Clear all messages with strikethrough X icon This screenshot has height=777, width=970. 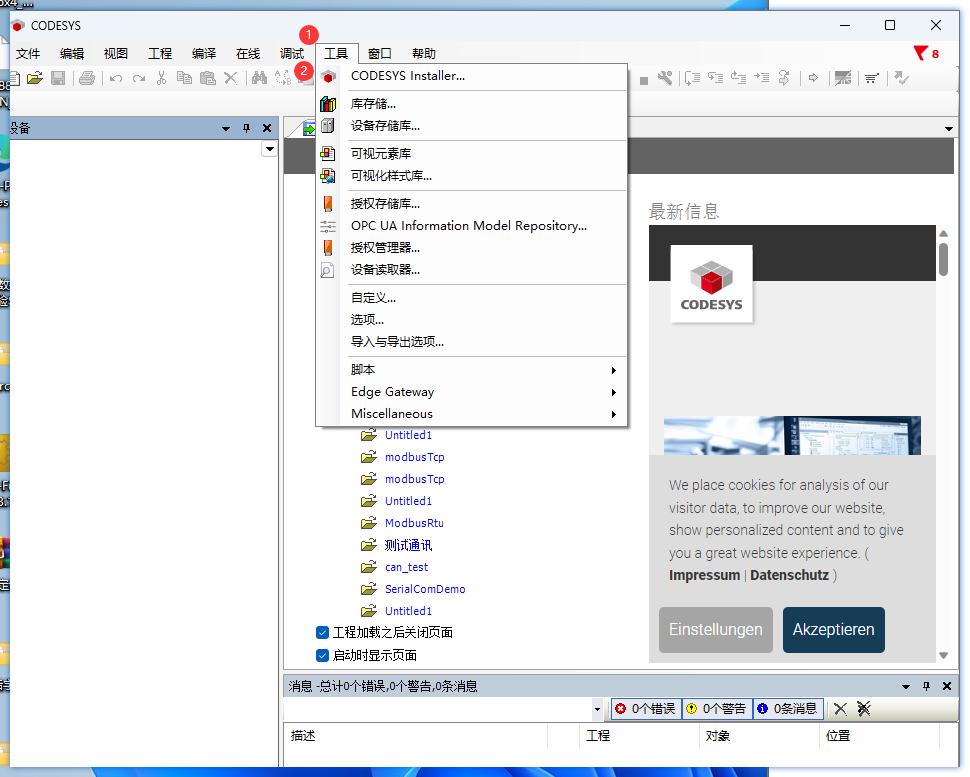[864, 708]
